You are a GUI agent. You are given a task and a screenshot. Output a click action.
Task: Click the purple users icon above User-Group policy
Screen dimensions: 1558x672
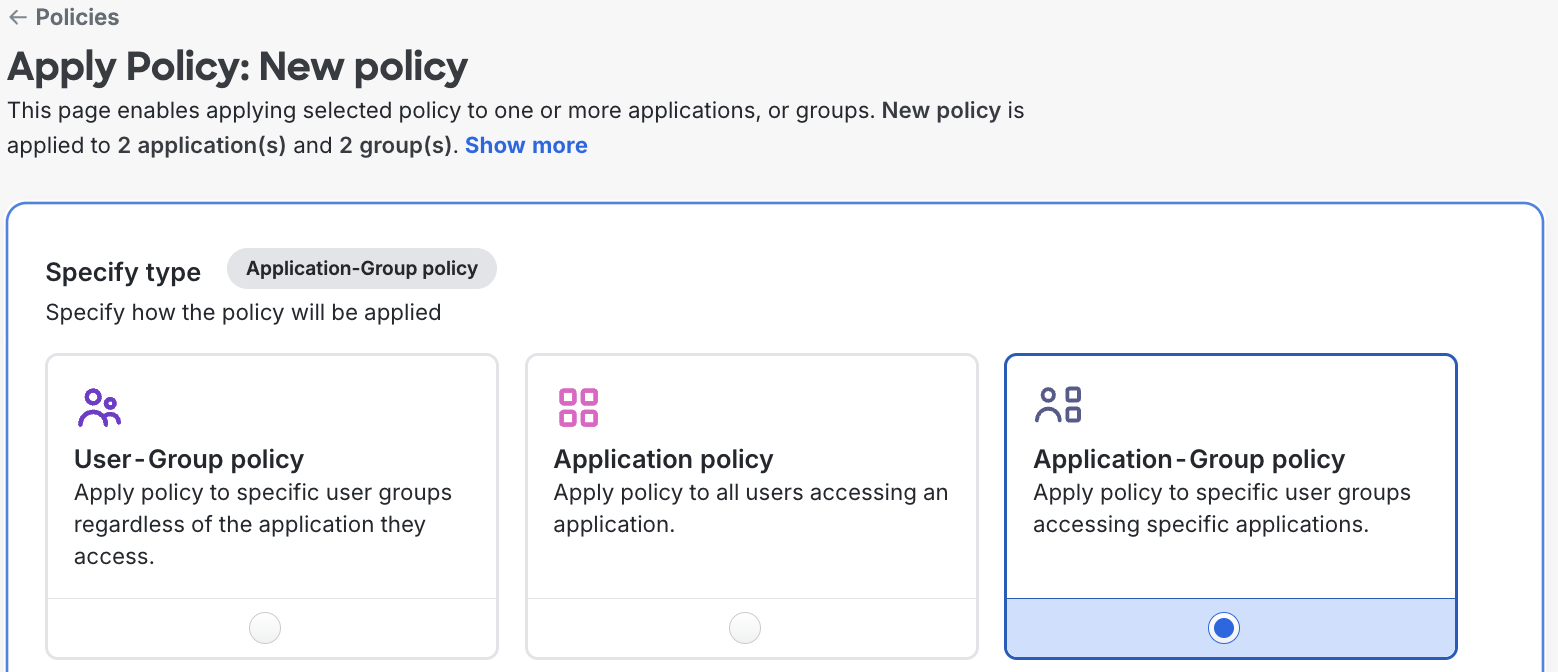pyautogui.click(x=99, y=406)
